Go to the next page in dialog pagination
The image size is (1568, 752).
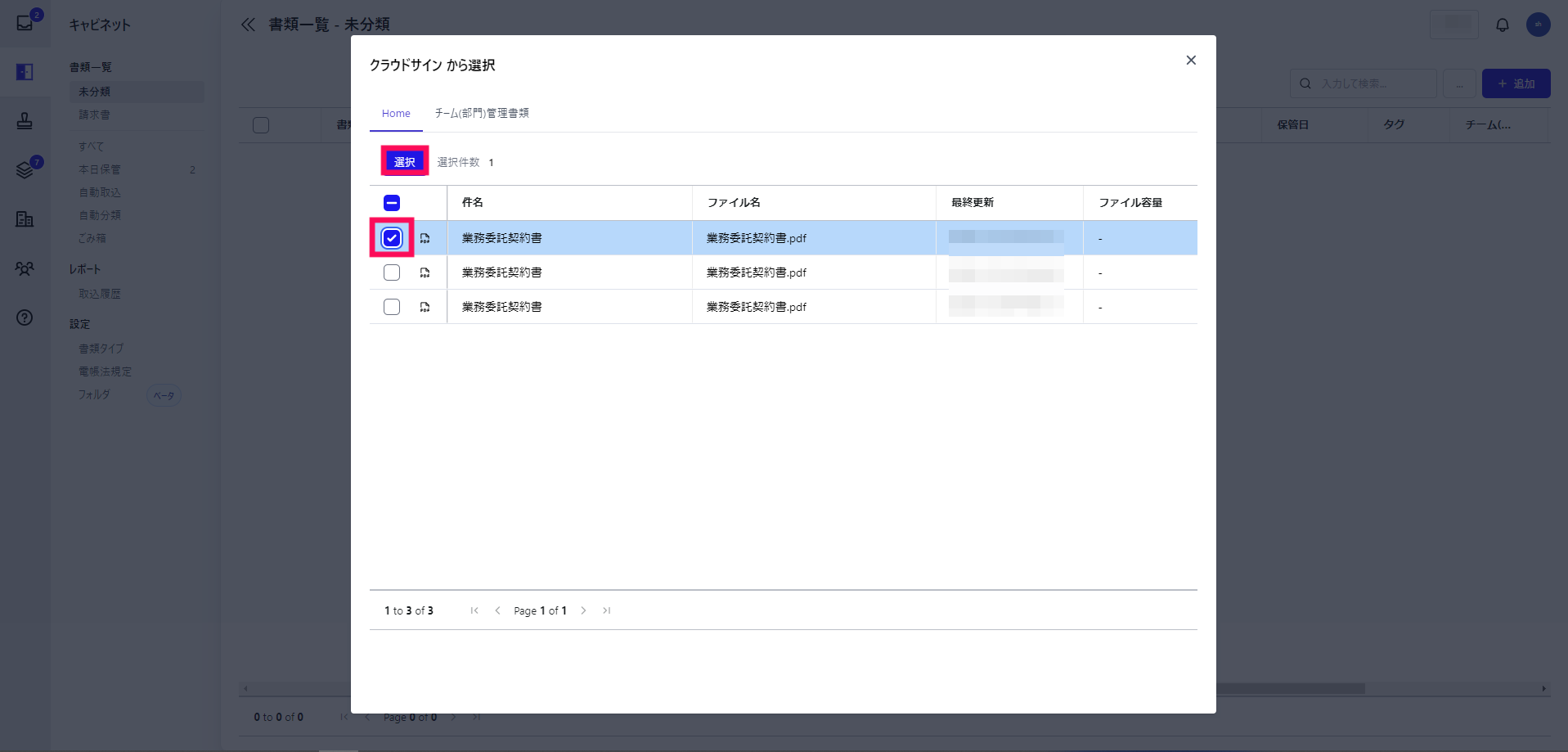click(x=583, y=610)
